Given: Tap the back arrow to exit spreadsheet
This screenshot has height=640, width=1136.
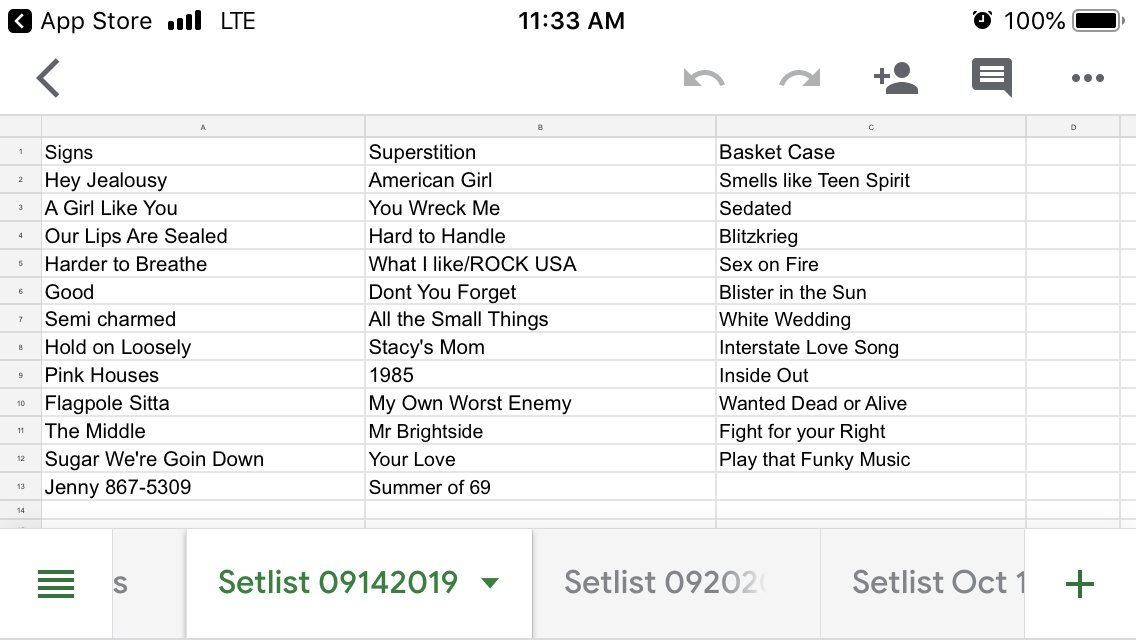Looking at the screenshot, I should point(49,78).
